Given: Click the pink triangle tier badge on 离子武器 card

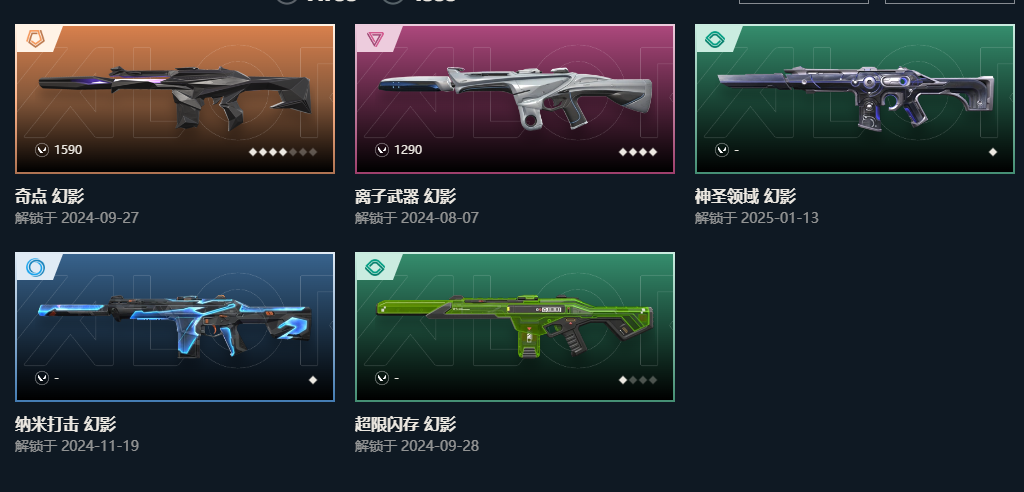Looking at the screenshot, I should click(375, 39).
